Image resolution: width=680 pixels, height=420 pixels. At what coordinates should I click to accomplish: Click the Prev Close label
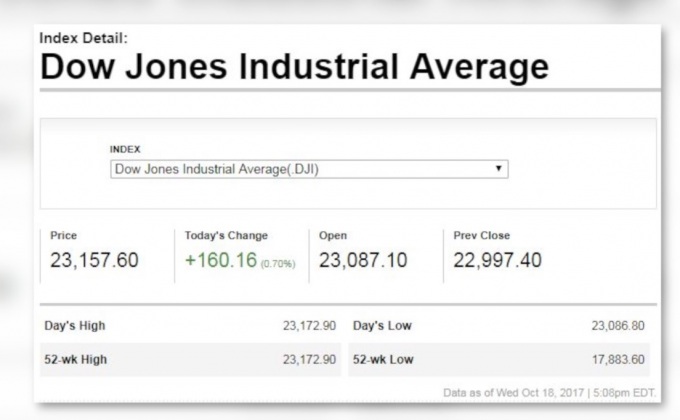(481, 236)
